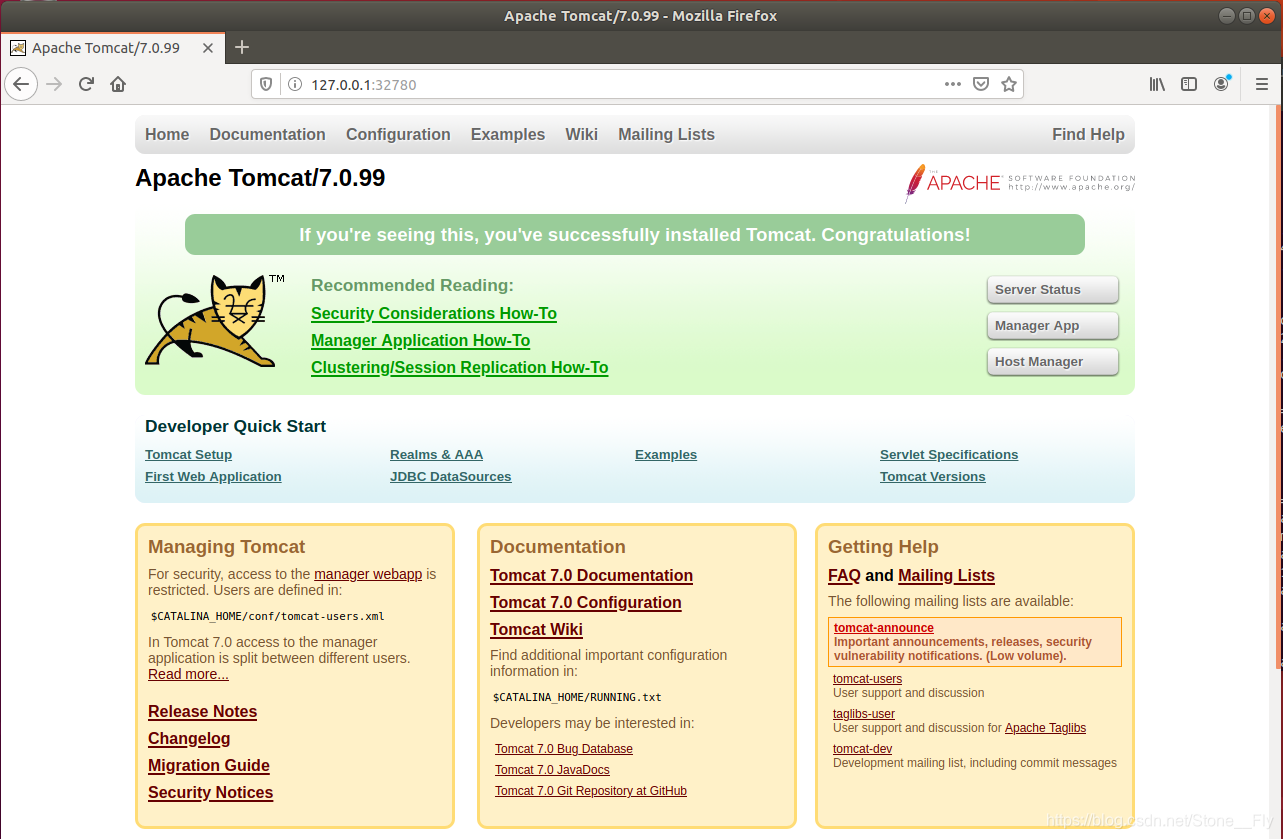
Task: Open Examples link under Developer Quick Start
Action: (x=666, y=454)
